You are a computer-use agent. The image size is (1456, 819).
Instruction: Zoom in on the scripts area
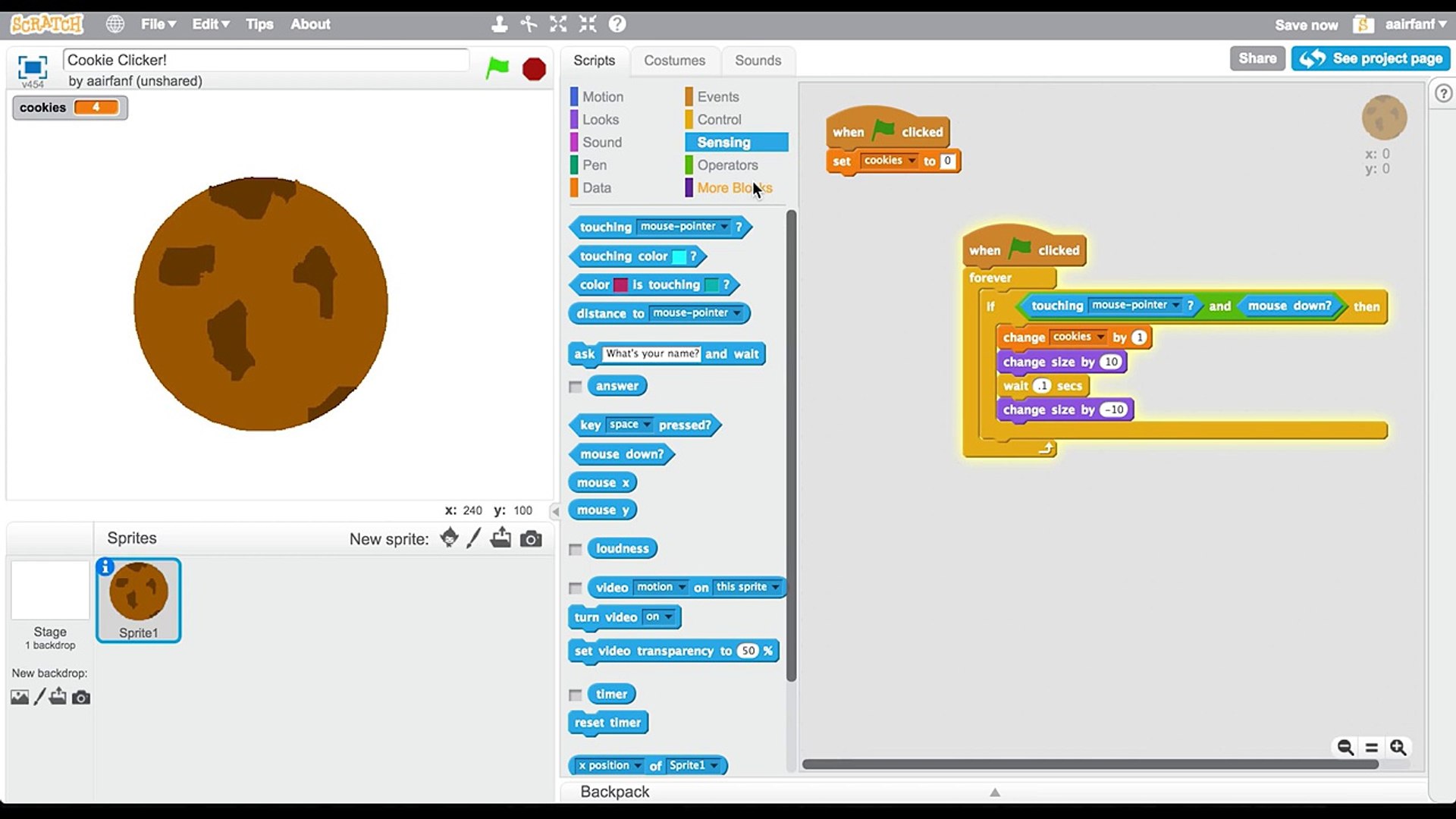click(1398, 748)
